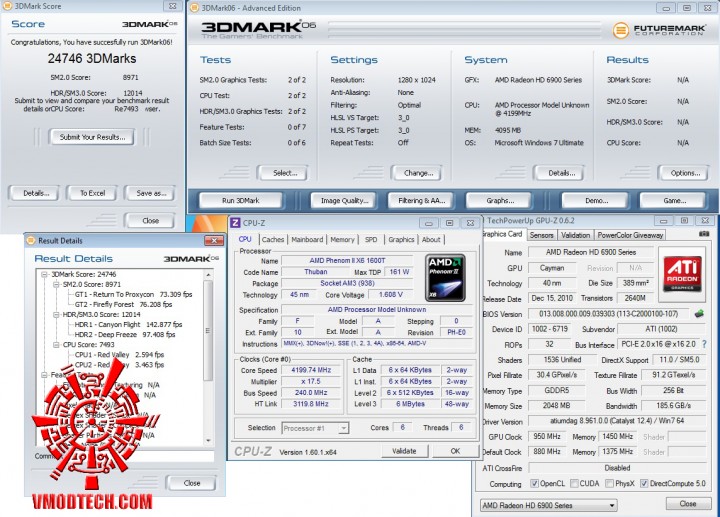
Task: Click Close button in Result Details window
Action: [191, 483]
